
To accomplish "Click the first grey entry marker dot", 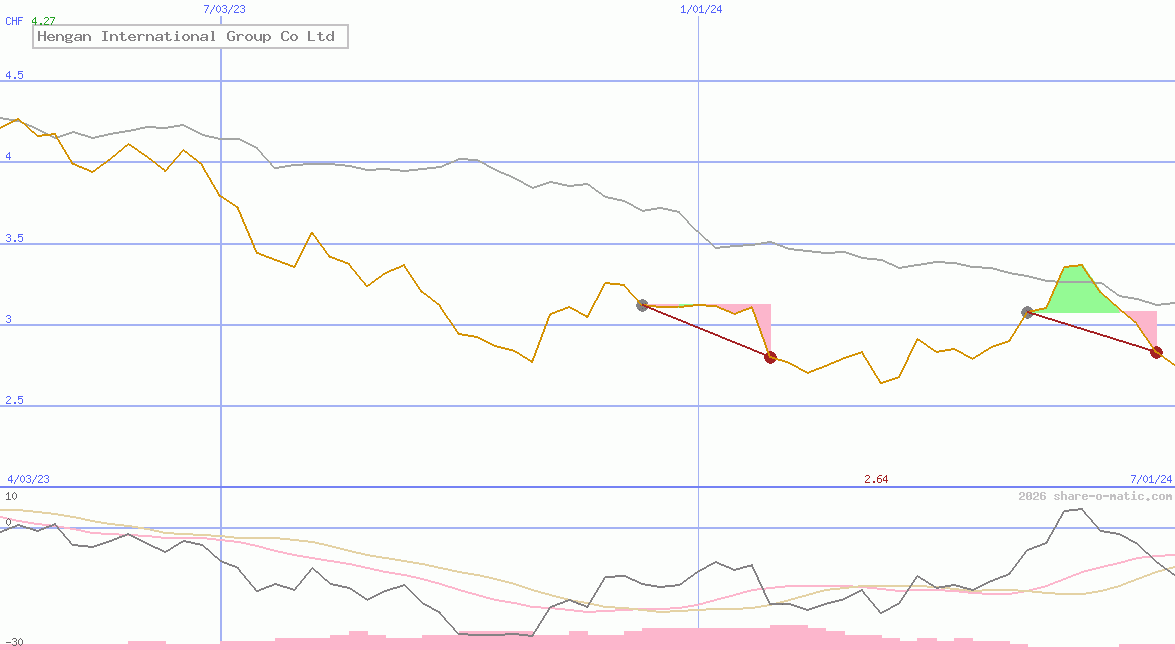I will pyautogui.click(x=642, y=305).
